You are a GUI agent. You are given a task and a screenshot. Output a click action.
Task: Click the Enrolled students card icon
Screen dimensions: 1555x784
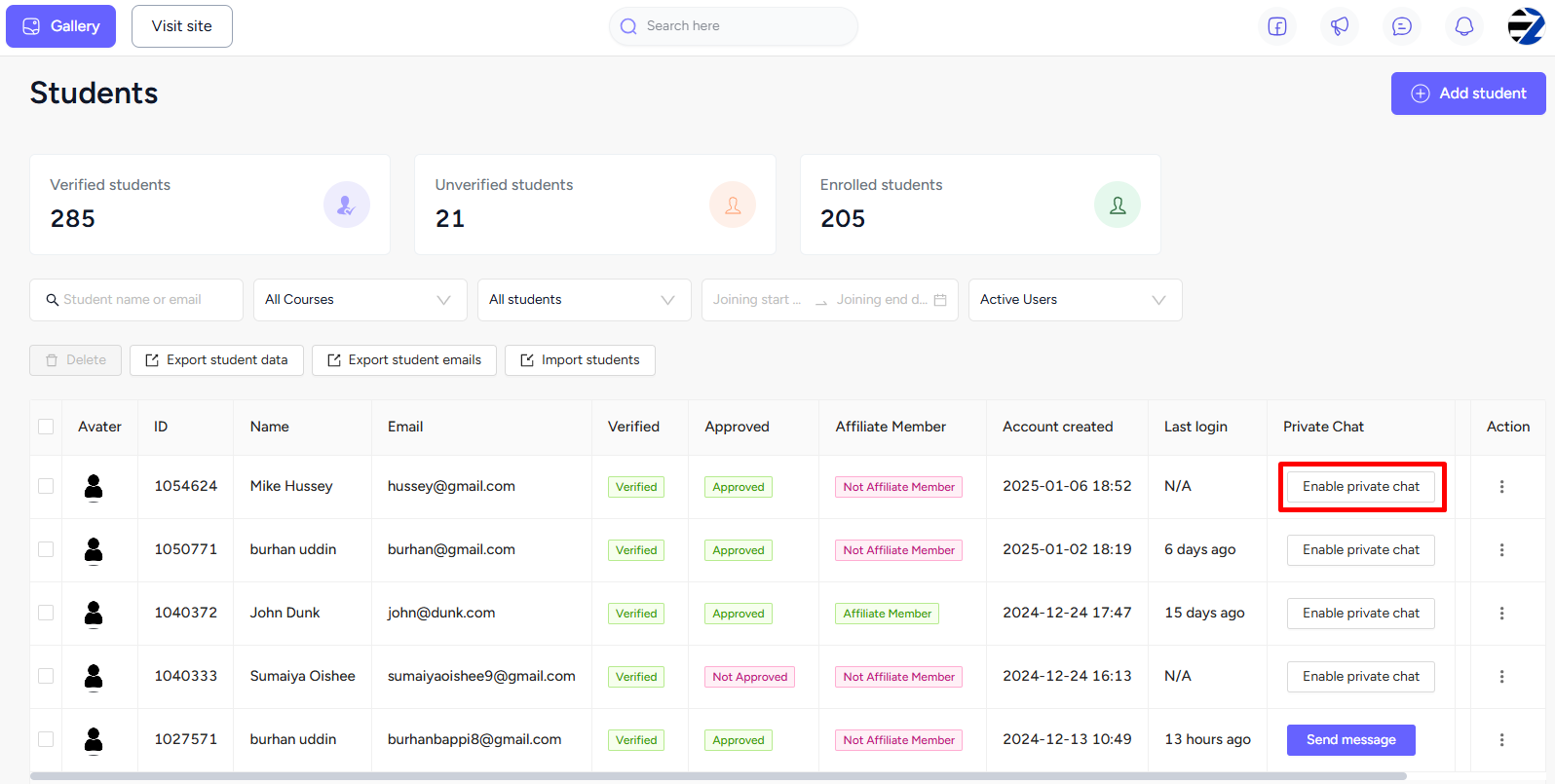pyautogui.click(x=1118, y=205)
